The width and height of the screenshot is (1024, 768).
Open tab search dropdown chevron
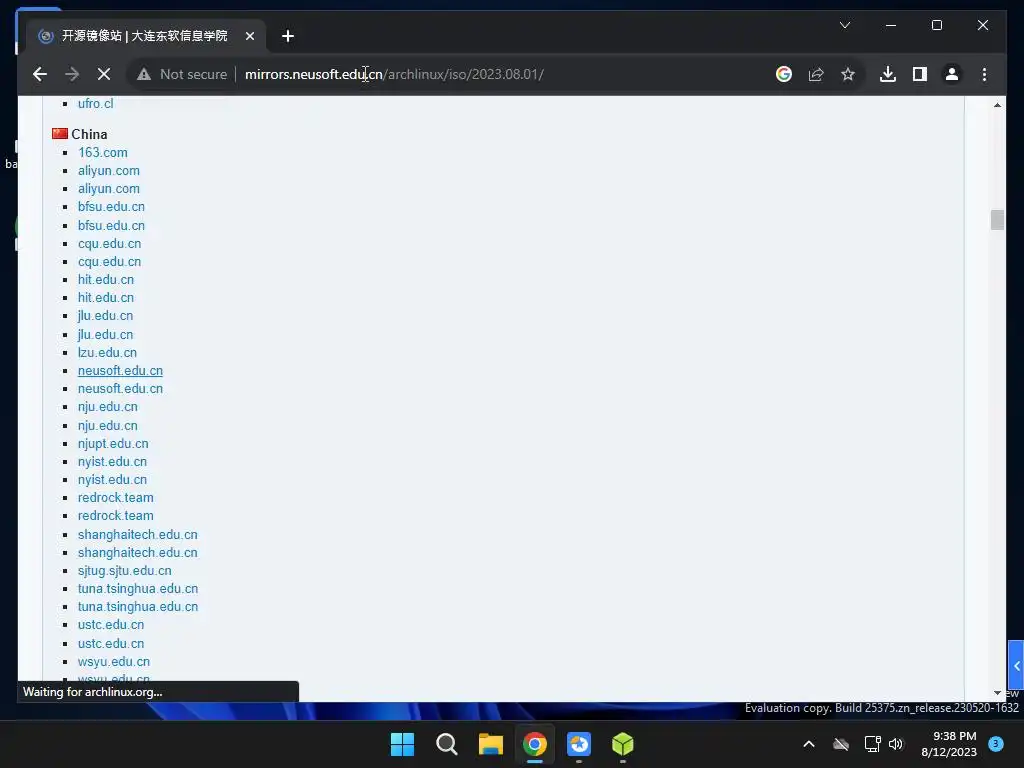point(844,25)
